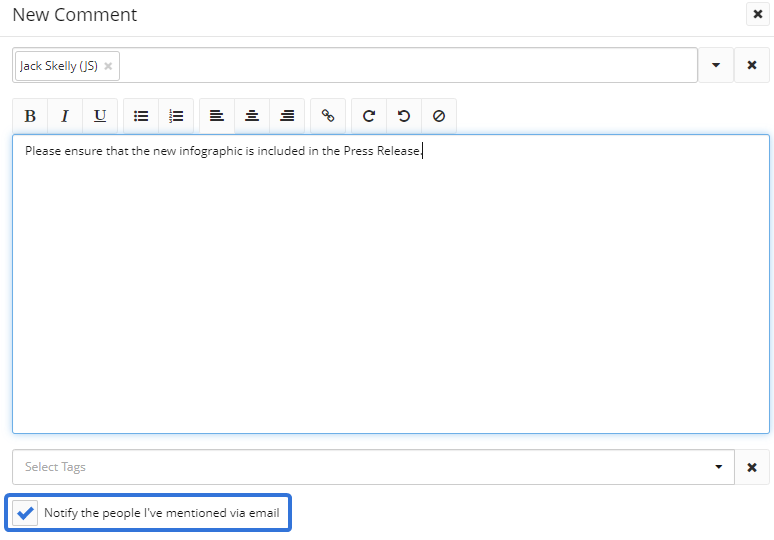Insert a hyperlink
Viewport: 774px width, 540px height.
[328, 116]
